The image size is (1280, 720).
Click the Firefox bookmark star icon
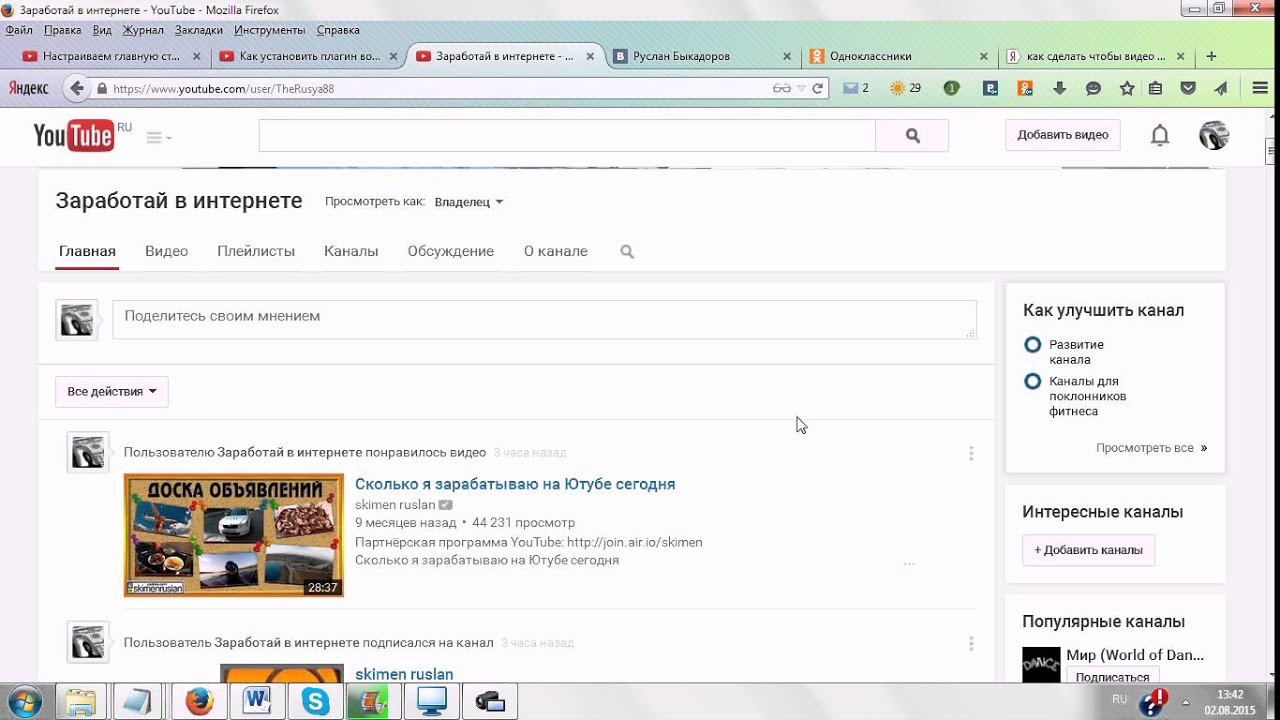click(1127, 88)
